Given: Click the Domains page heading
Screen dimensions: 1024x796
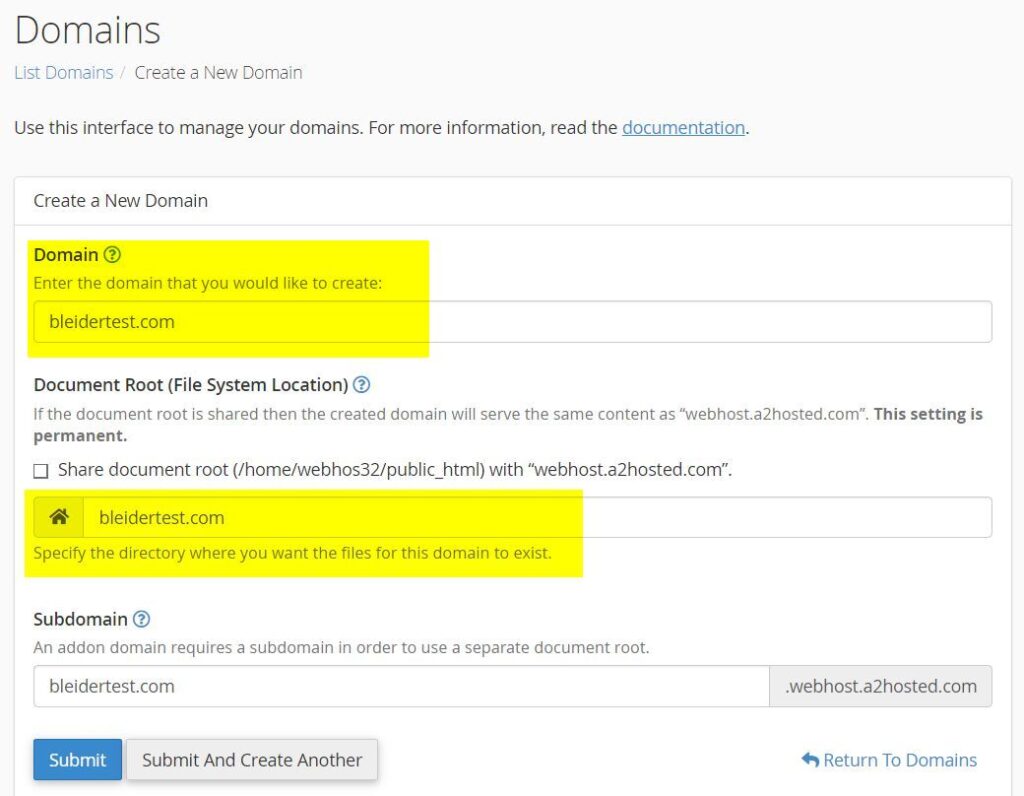Looking at the screenshot, I should click(88, 30).
